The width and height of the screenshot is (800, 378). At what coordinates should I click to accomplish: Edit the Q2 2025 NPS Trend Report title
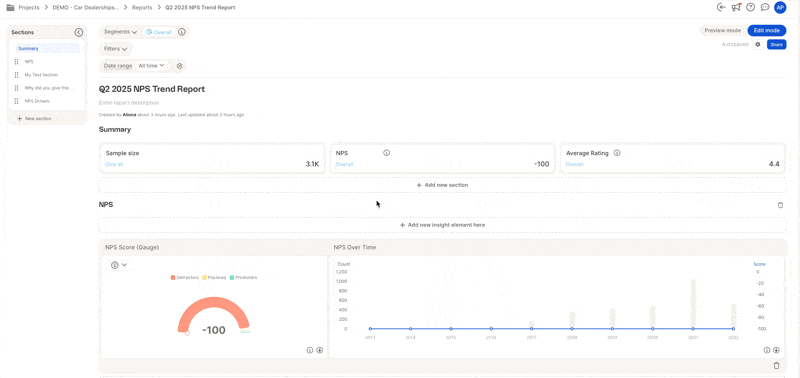pyautogui.click(x=152, y=89)
